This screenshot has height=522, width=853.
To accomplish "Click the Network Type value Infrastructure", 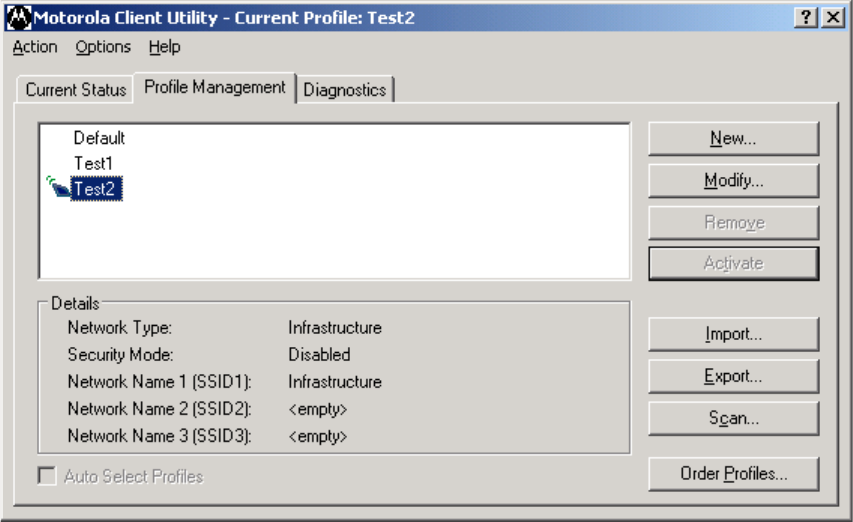I will click(x=335, y=328).
